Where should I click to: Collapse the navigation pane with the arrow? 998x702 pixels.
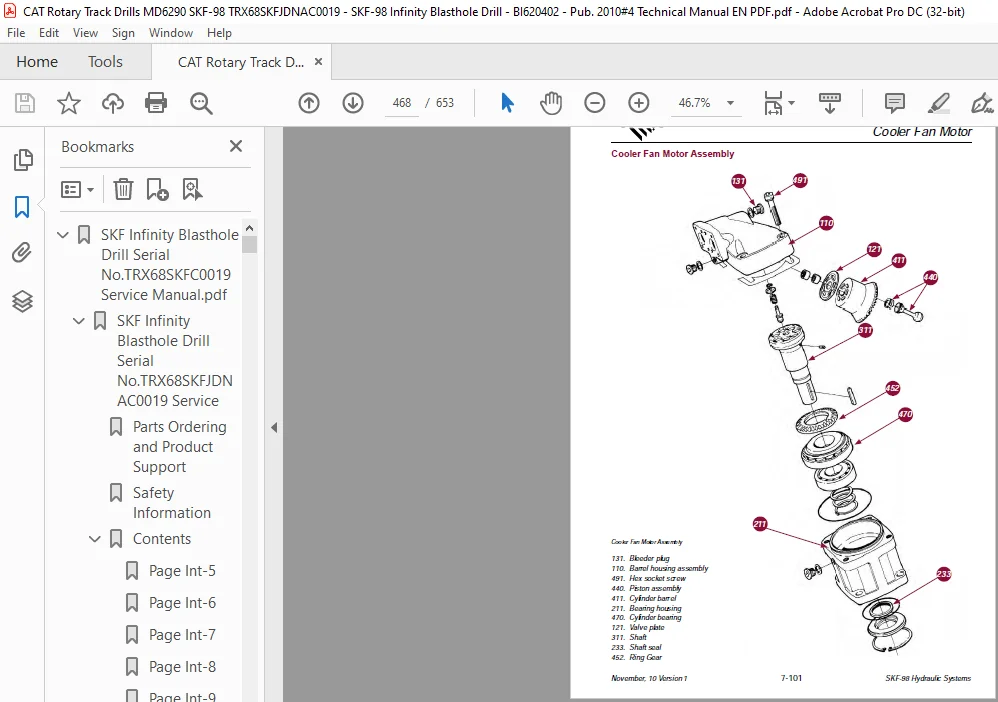(x=274, y=428)
